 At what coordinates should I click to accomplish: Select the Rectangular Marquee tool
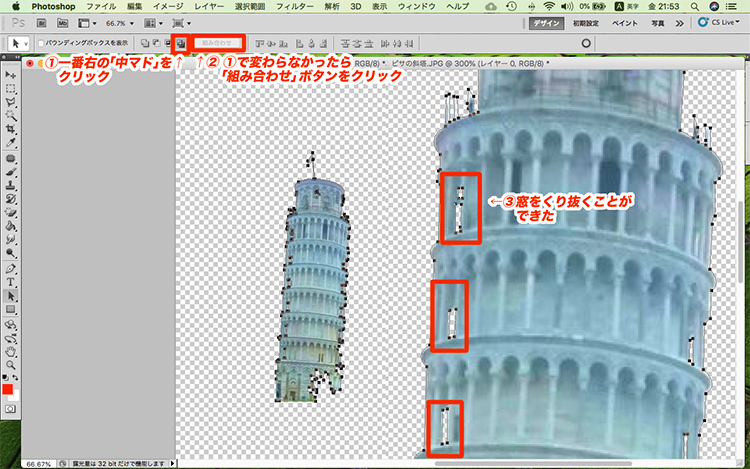pos(10,89)
